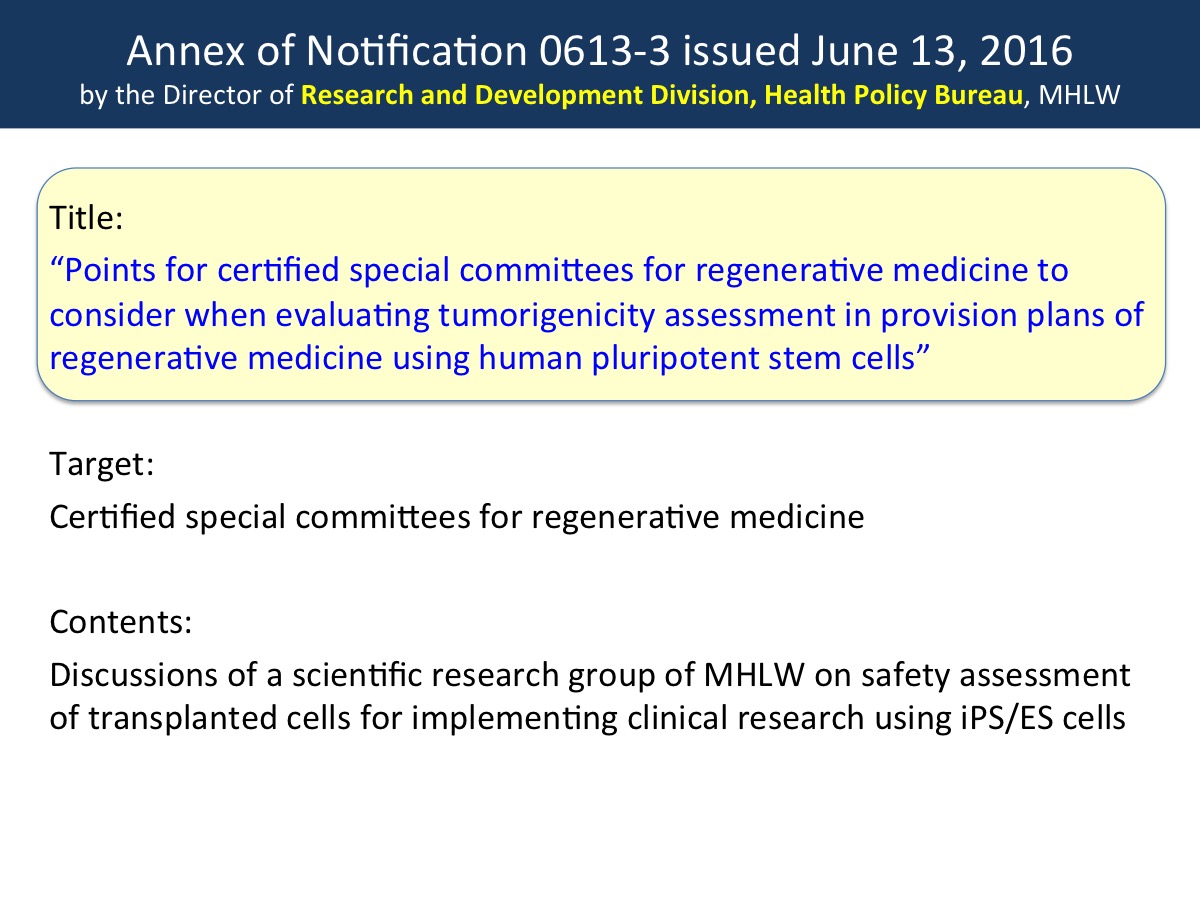
Task: Click the 'Target:' heading
Action: 100,465
